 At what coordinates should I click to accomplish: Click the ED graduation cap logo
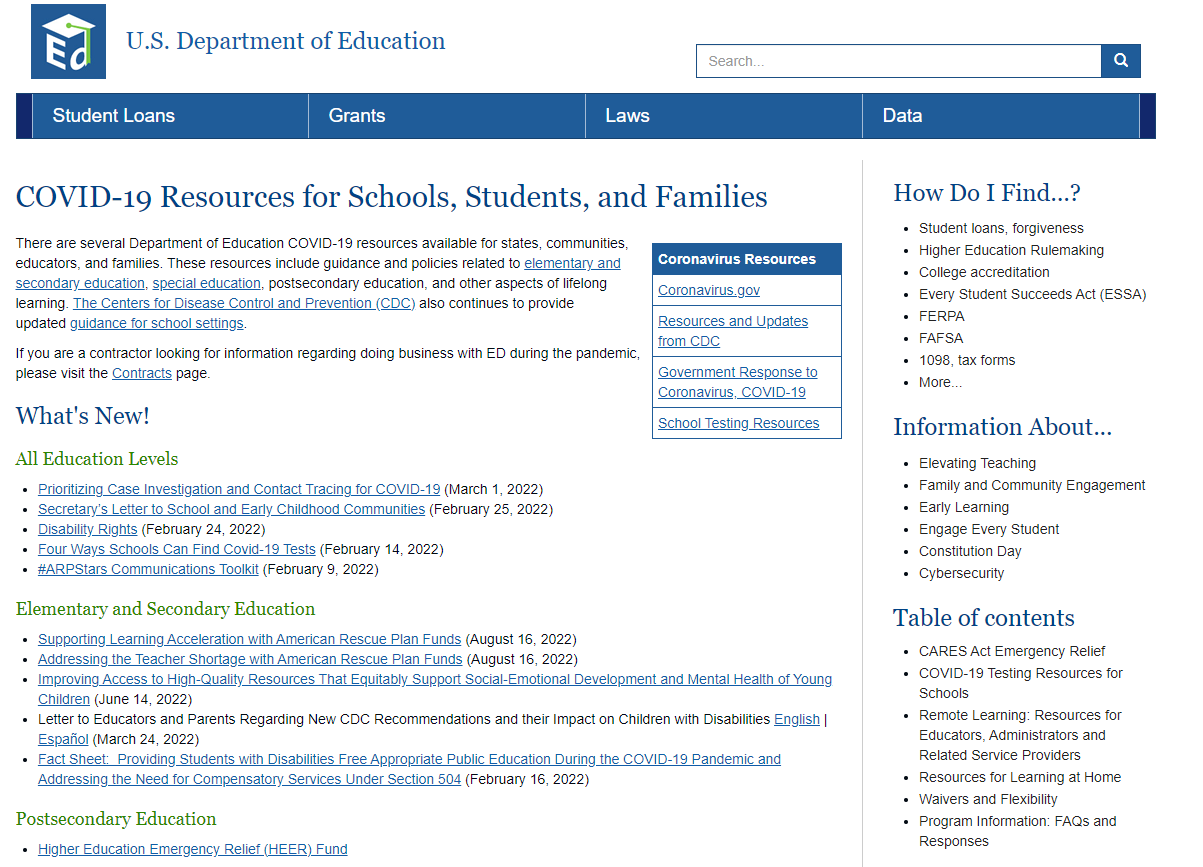[x=68, y=41]
